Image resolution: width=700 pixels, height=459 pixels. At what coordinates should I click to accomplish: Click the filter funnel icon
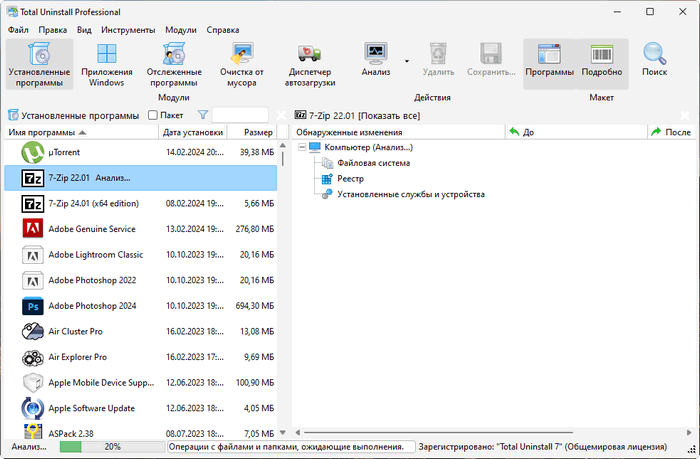(203, 115)
